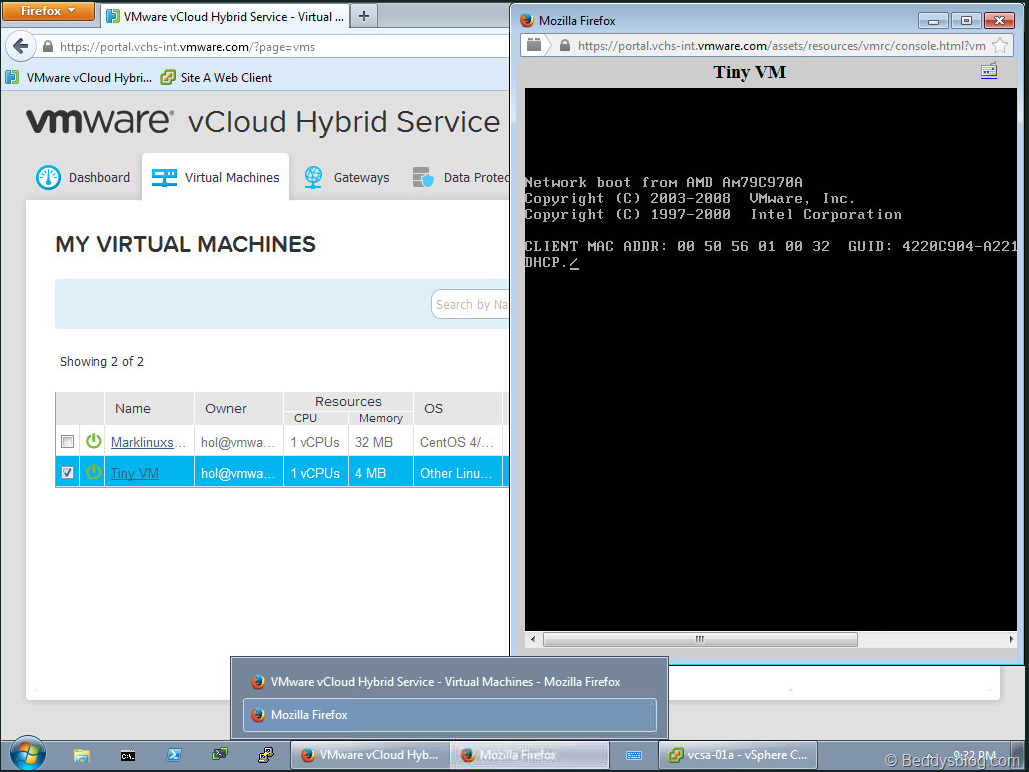Click the Data Protection shield icon

423,177
